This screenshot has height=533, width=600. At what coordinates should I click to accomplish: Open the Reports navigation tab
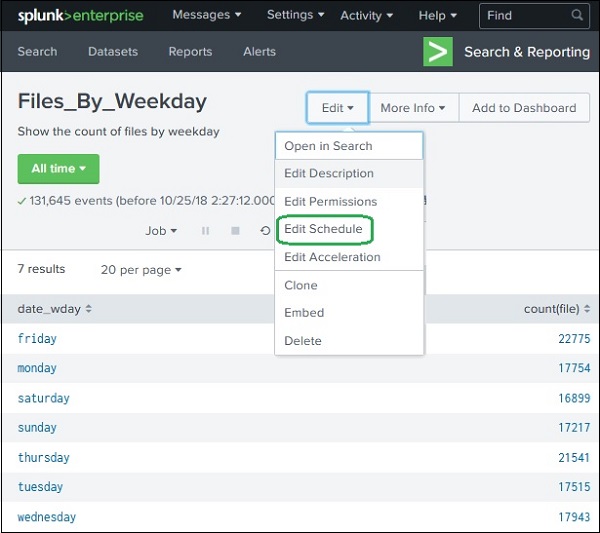click(x=190, y=52)
